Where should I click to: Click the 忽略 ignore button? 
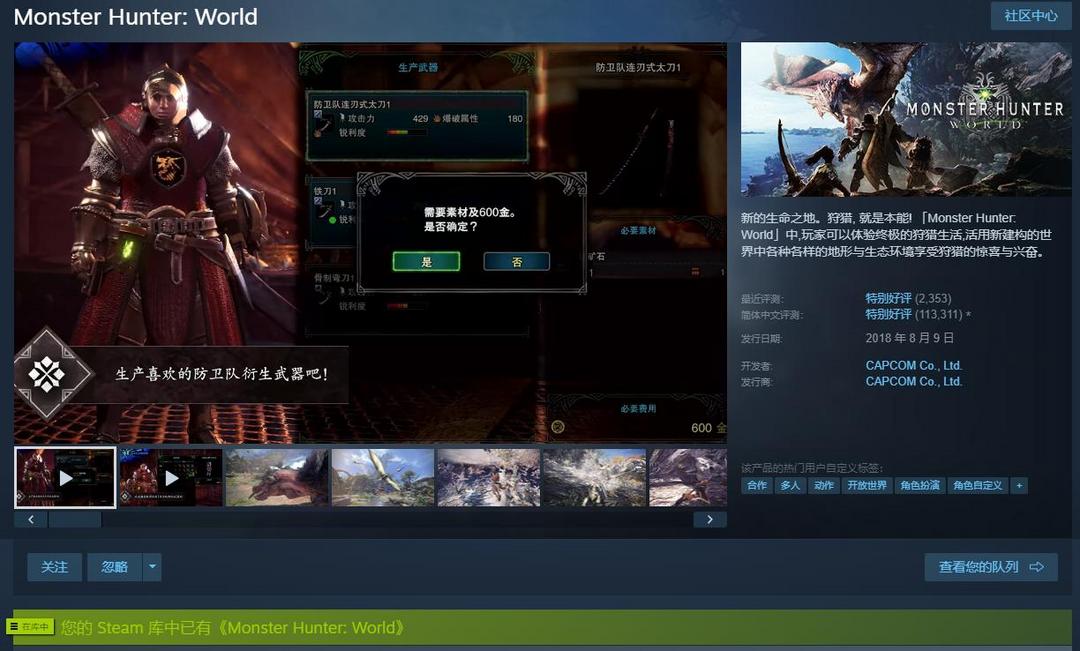[114, 567]
